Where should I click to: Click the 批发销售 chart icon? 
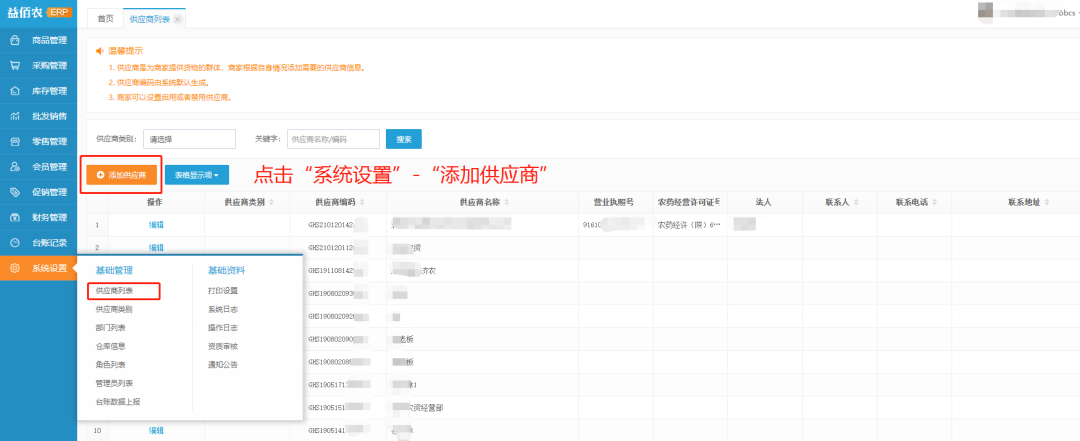15,116
